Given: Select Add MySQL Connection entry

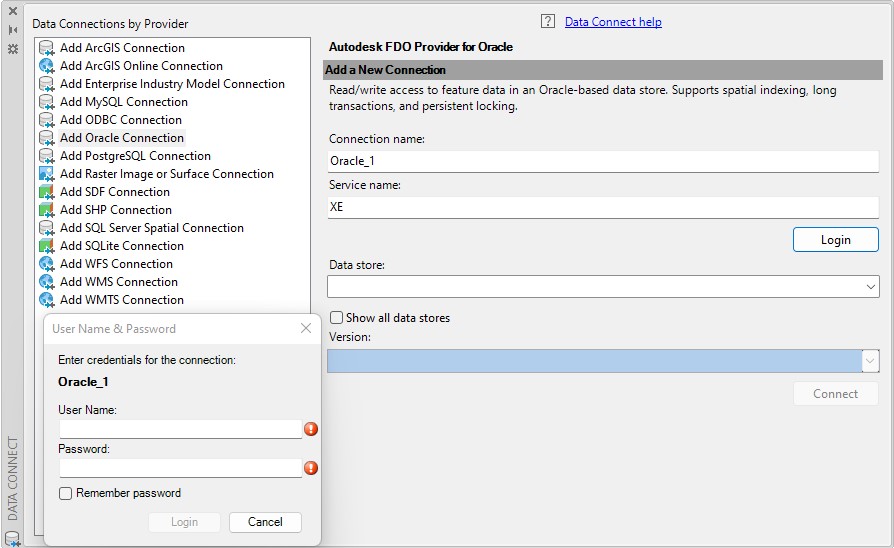Looking at the screenshot, I should 124,102.
